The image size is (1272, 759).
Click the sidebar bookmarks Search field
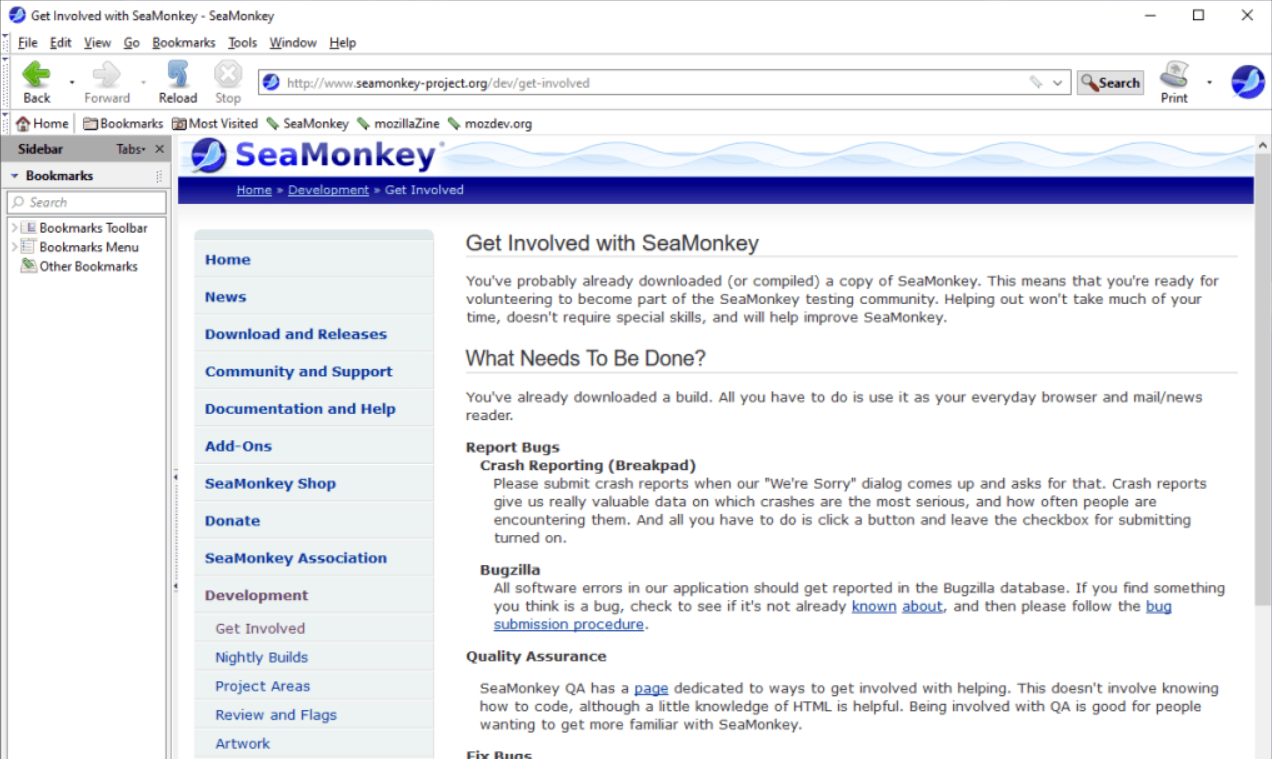(x=87, y=202)
